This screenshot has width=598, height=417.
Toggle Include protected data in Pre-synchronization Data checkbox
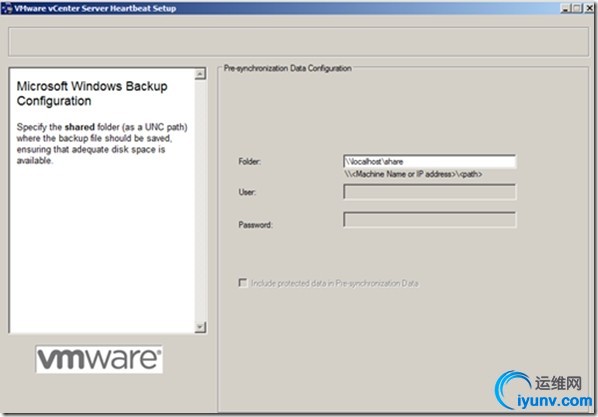tap(243, 283)
